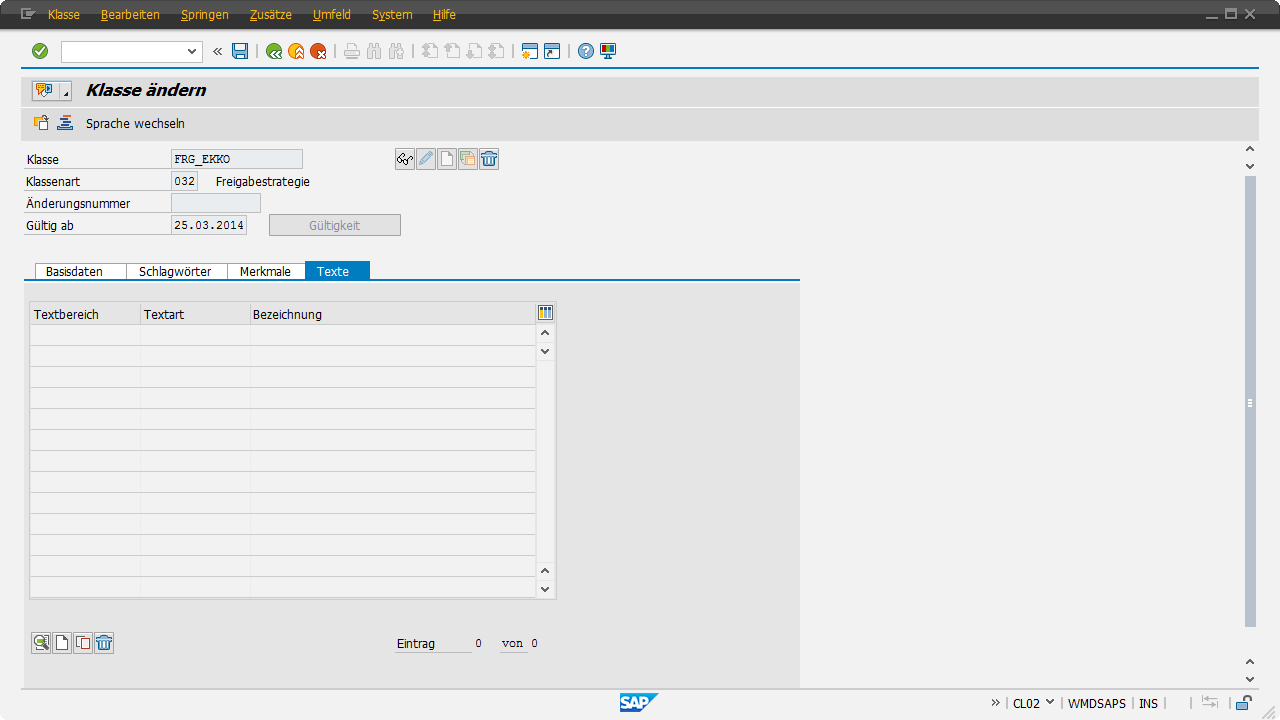Screen dimensions: 1280x720
Task: Click the Änderungsnummer input field
Action: coord(216,203)
